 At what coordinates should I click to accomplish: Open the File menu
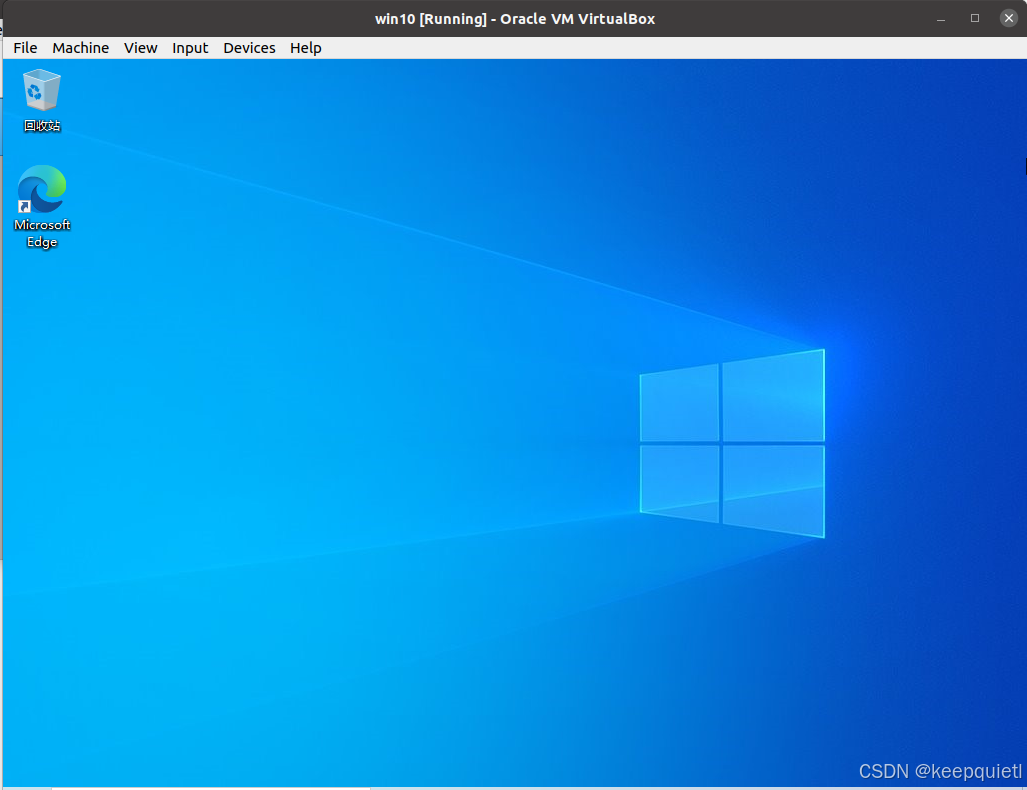click(x=25, y=48)
